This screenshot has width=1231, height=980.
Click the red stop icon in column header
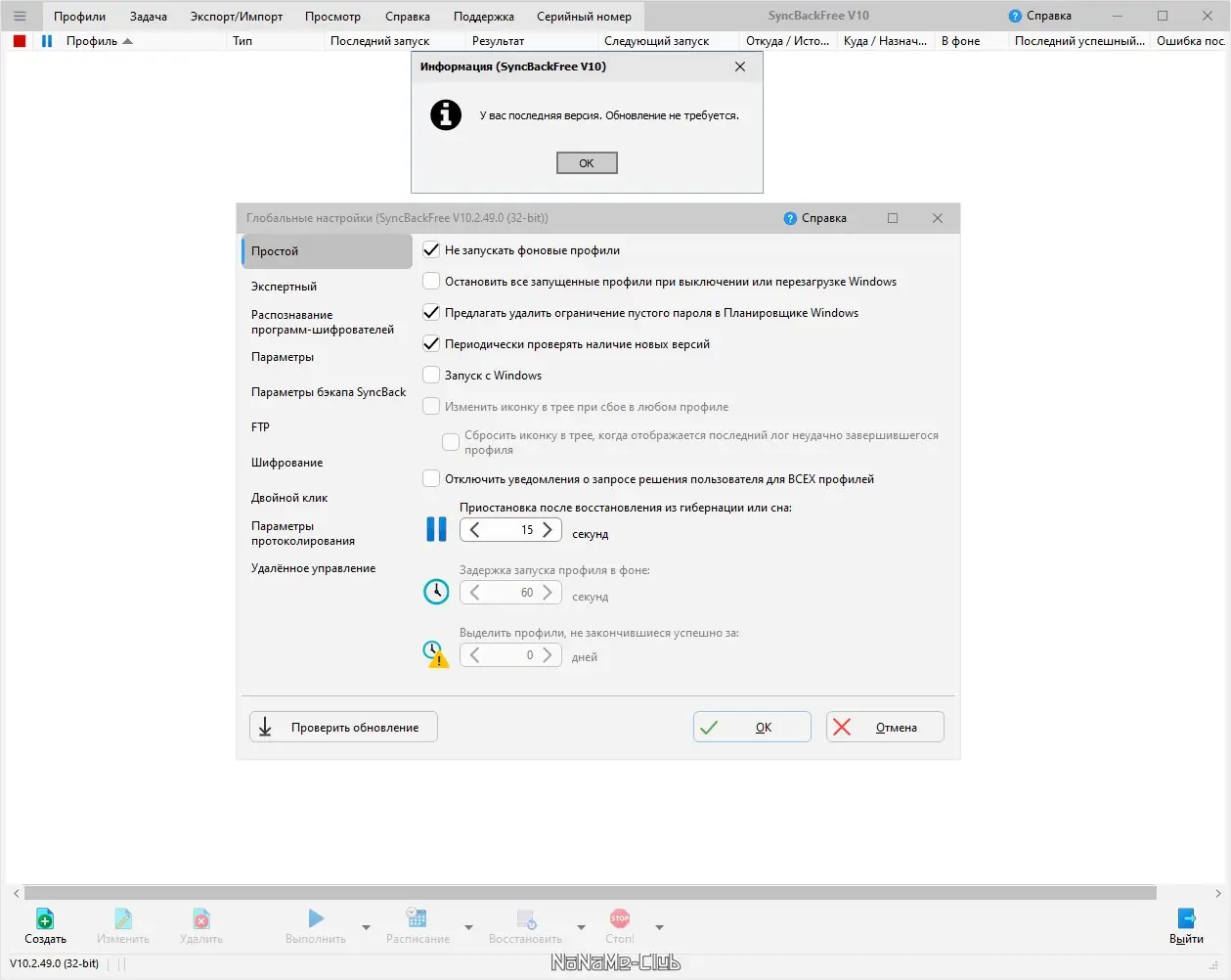pos(20,41)
